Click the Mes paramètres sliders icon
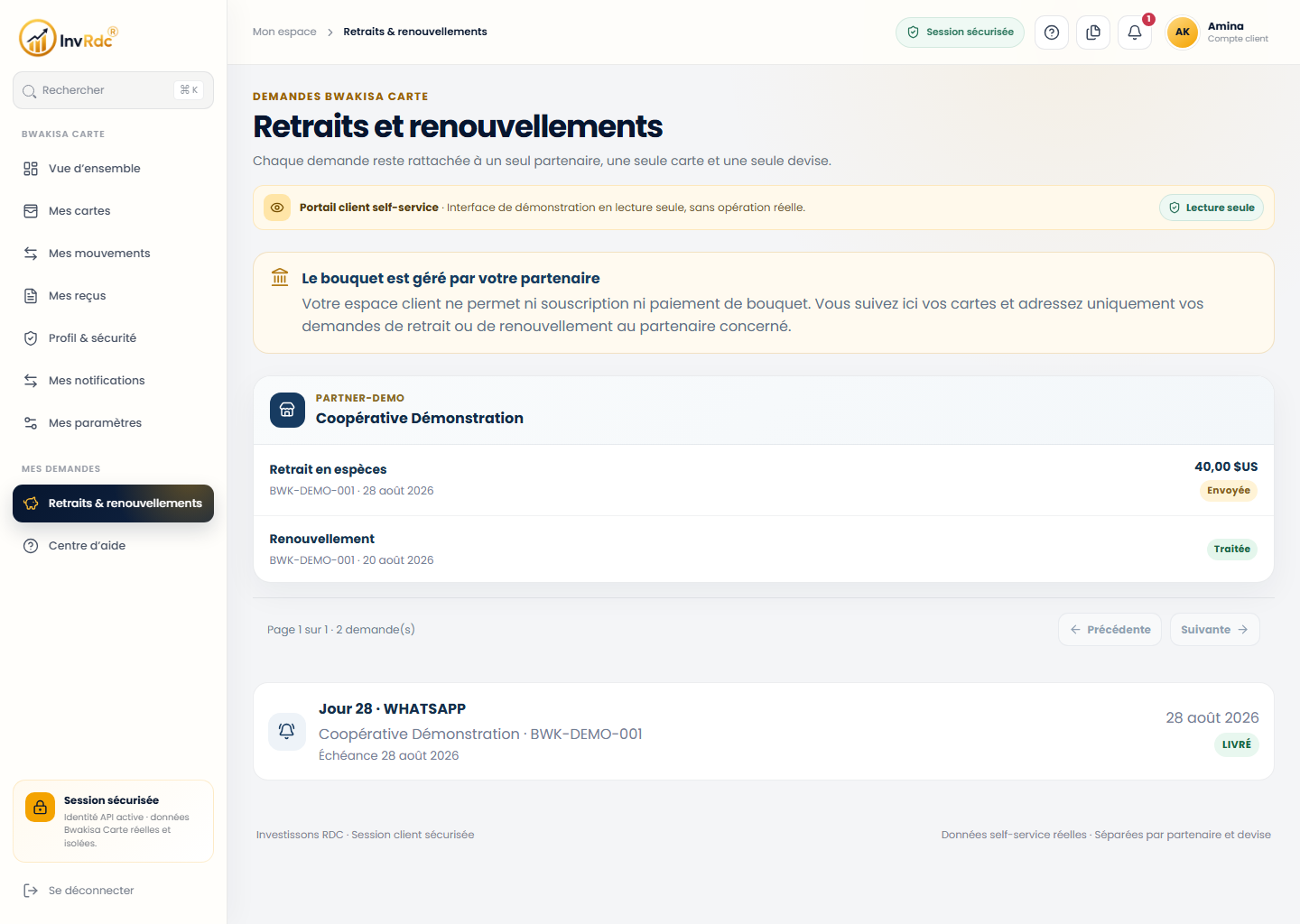 pyautogui.click(x=31, y=423)
